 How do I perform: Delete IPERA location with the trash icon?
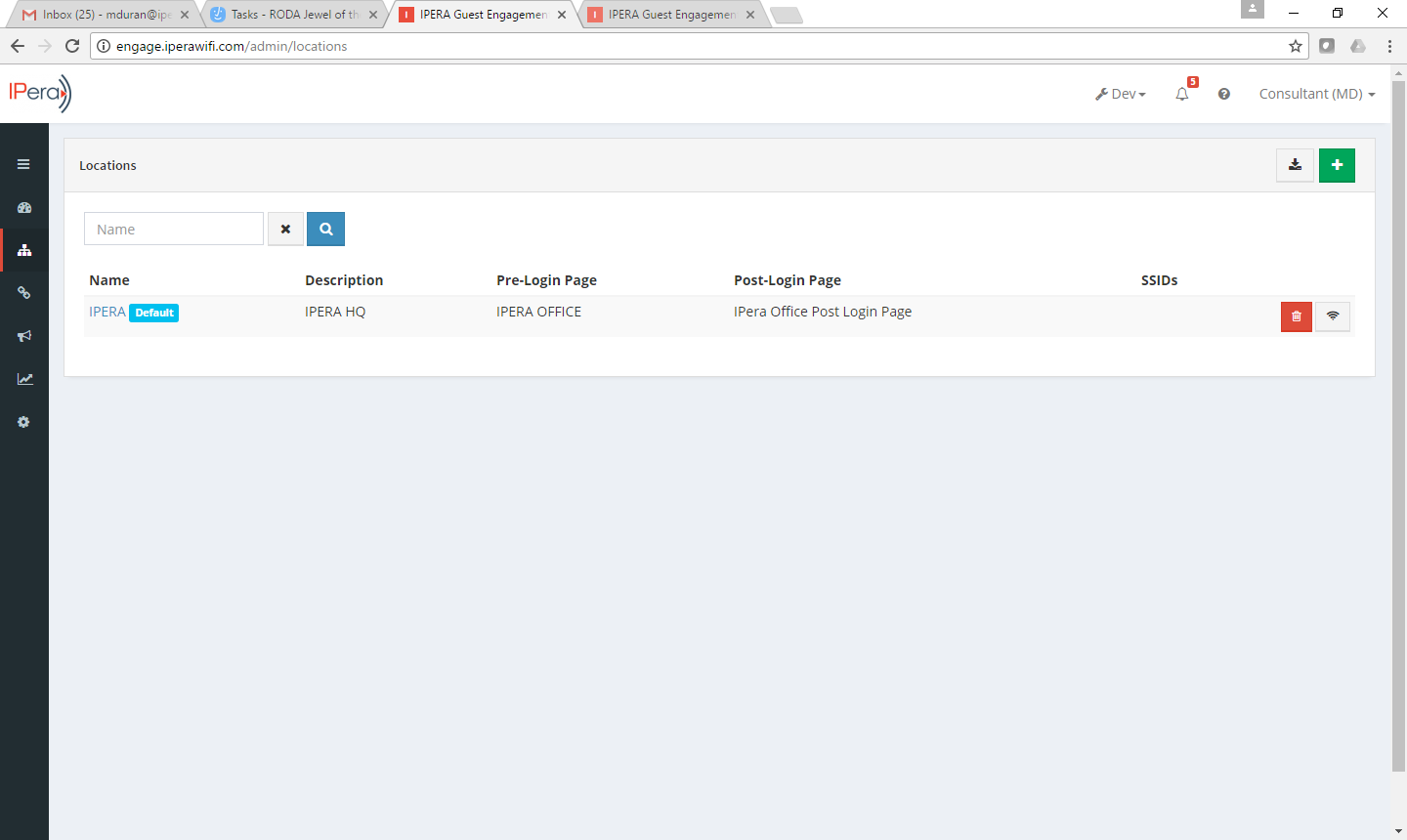[x=1296, y=316]
